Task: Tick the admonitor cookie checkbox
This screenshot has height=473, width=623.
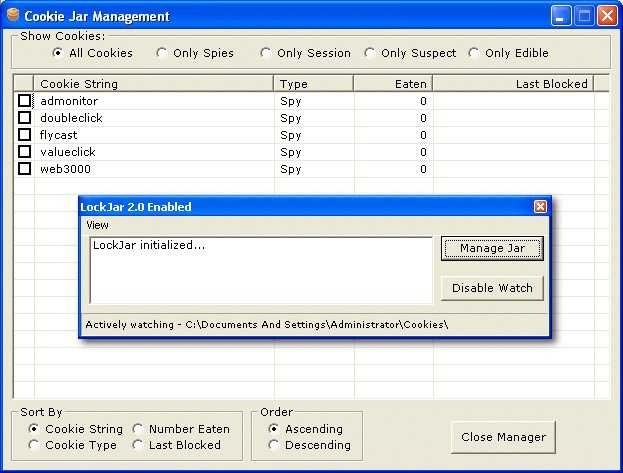Action: click(24, 101)
